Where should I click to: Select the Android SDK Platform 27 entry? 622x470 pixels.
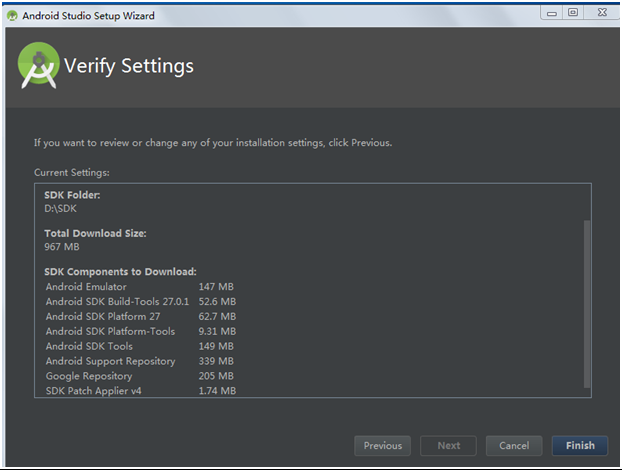141,317
